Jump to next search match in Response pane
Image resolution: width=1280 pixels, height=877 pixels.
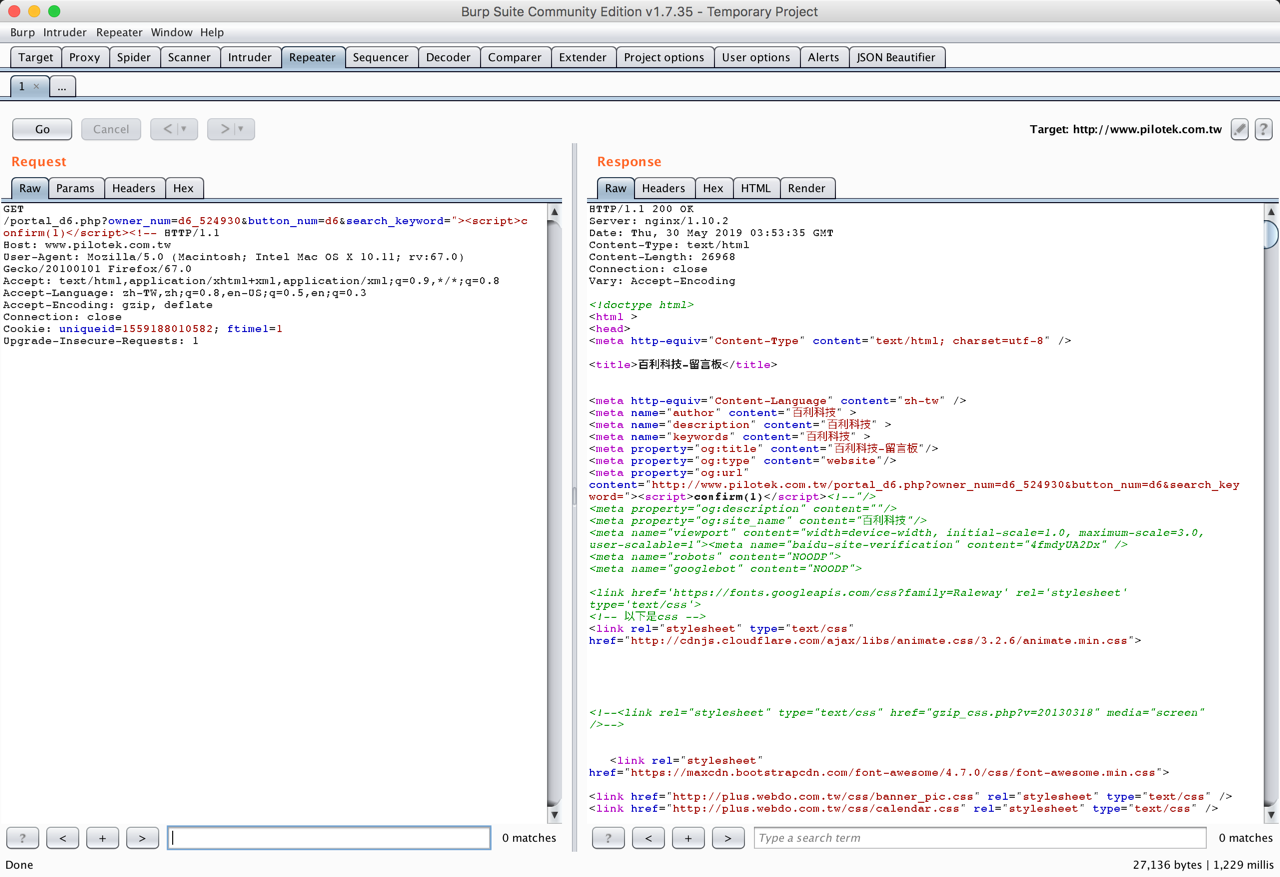pos(728,838)
